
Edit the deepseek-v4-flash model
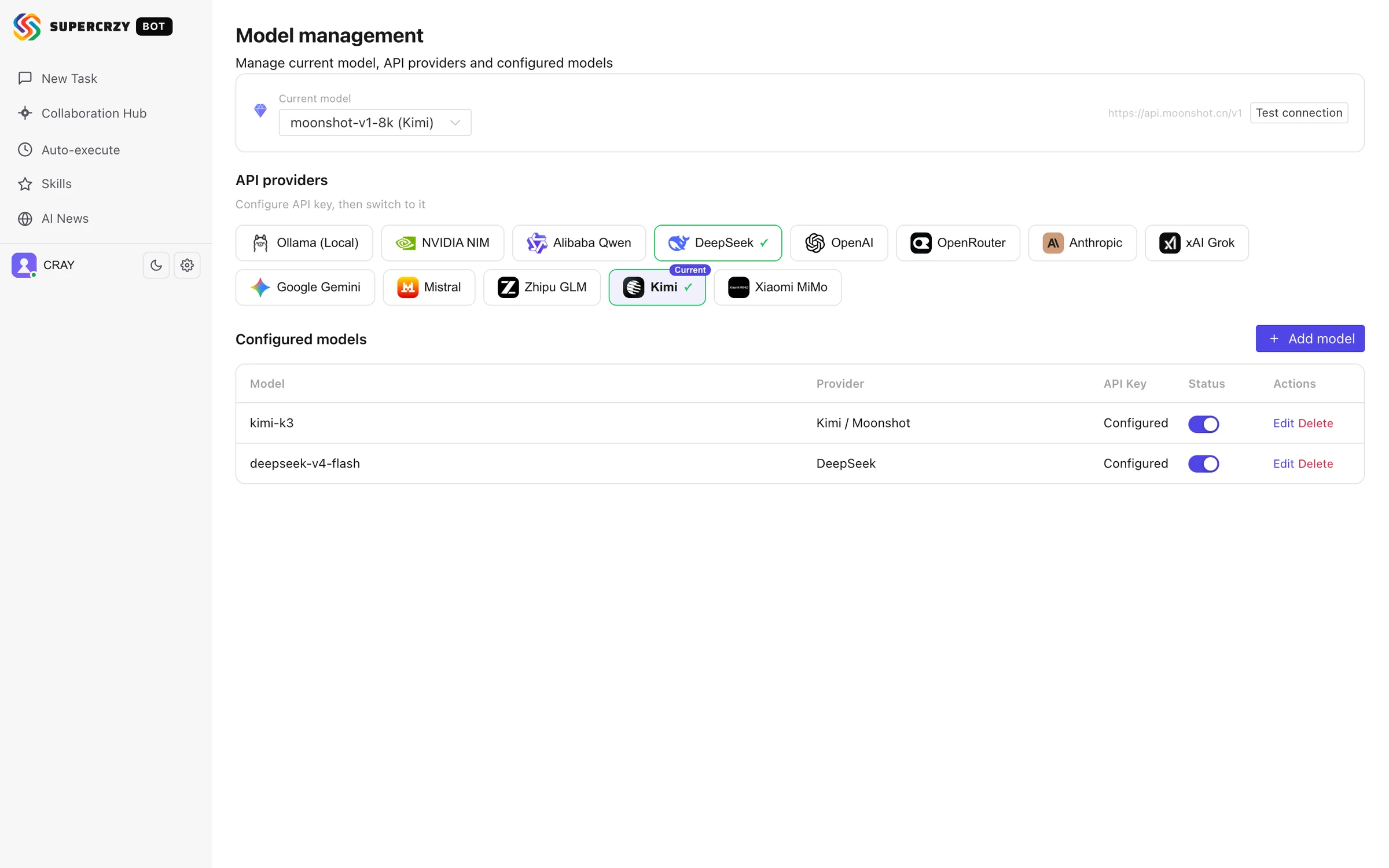point(1283,464)
